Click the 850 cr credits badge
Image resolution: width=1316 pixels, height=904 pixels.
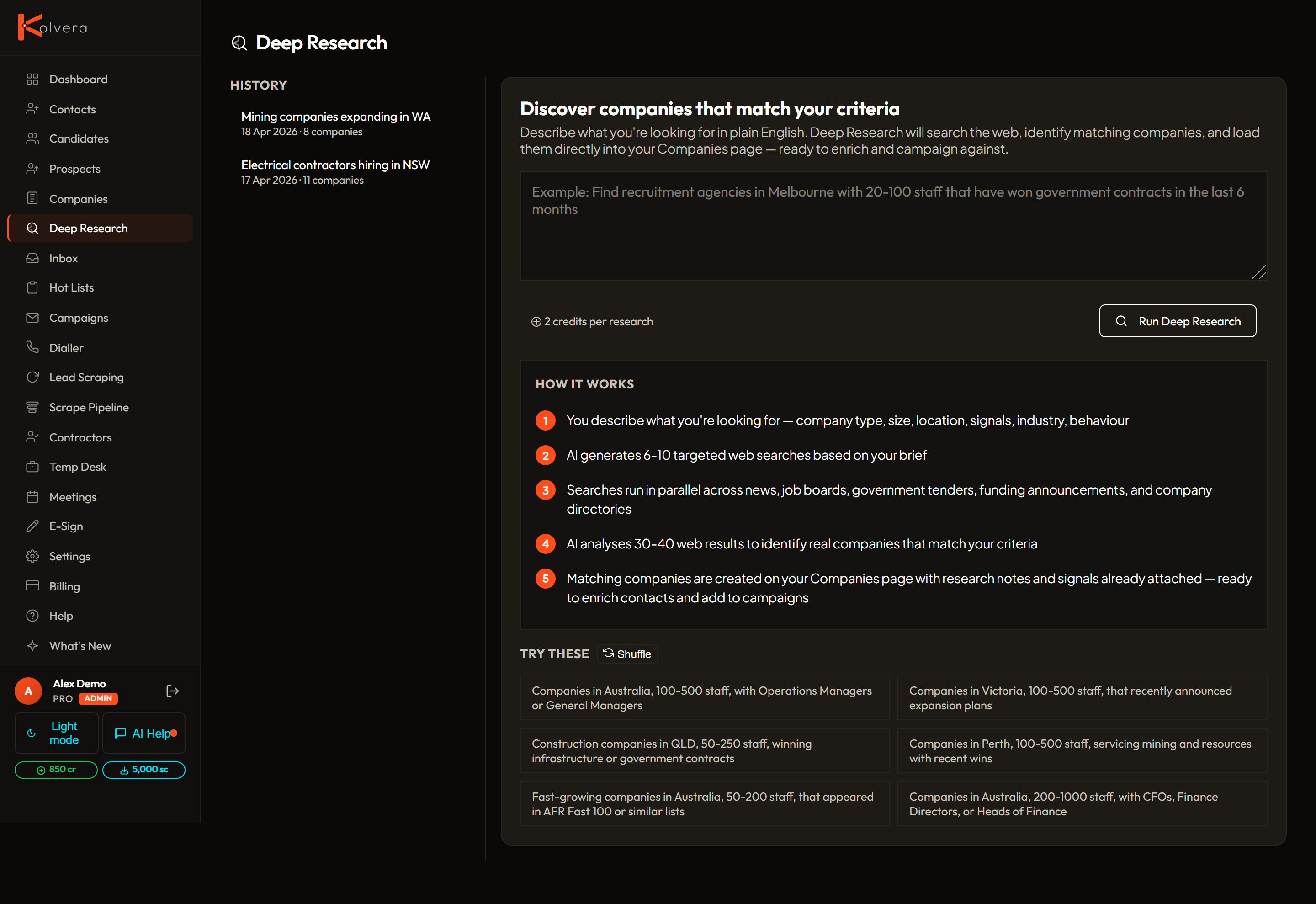56,770
